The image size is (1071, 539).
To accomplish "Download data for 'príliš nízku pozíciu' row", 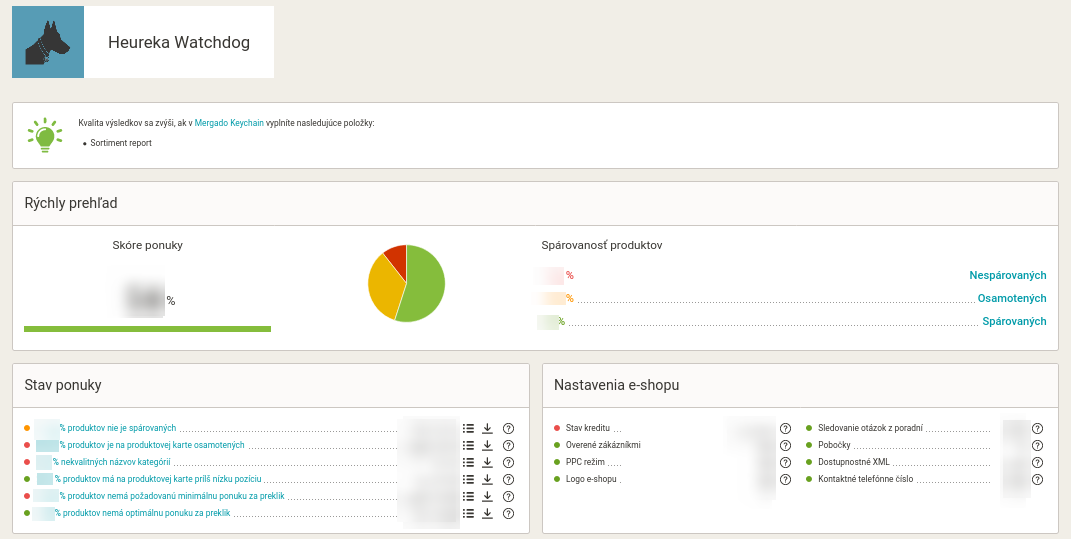I will (487, 480).
